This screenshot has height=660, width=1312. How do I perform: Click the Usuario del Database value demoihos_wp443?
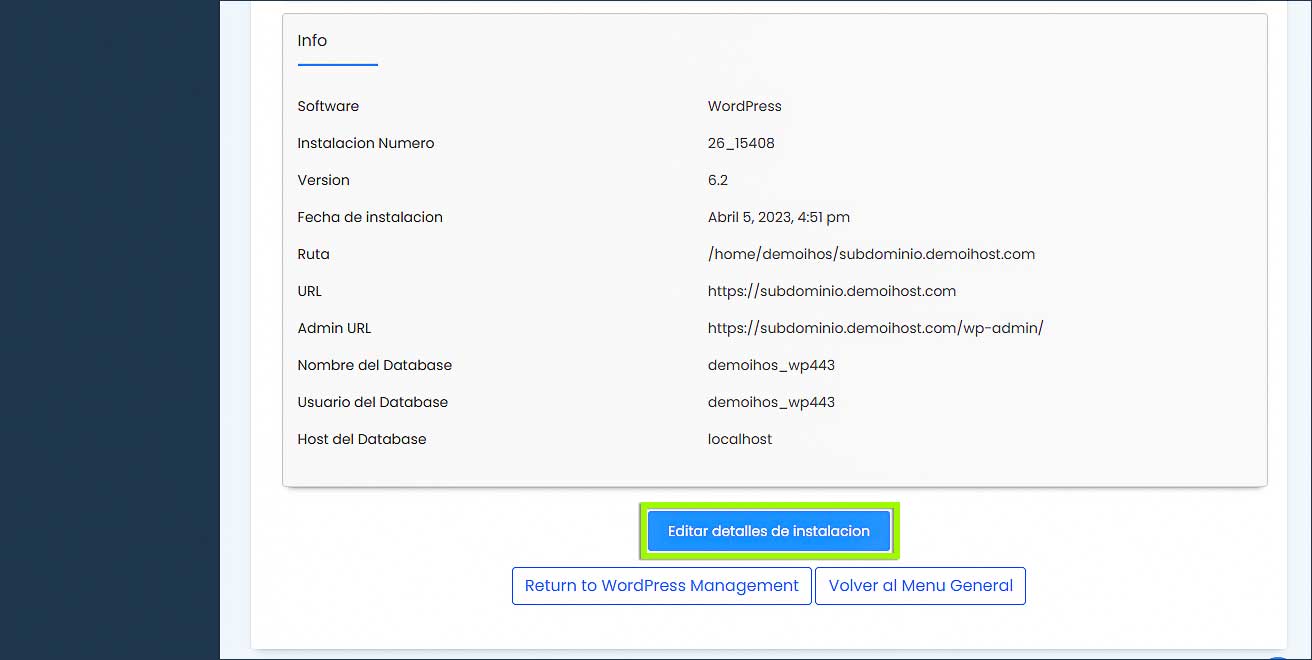pyautogui.click(x=770, y=402)
